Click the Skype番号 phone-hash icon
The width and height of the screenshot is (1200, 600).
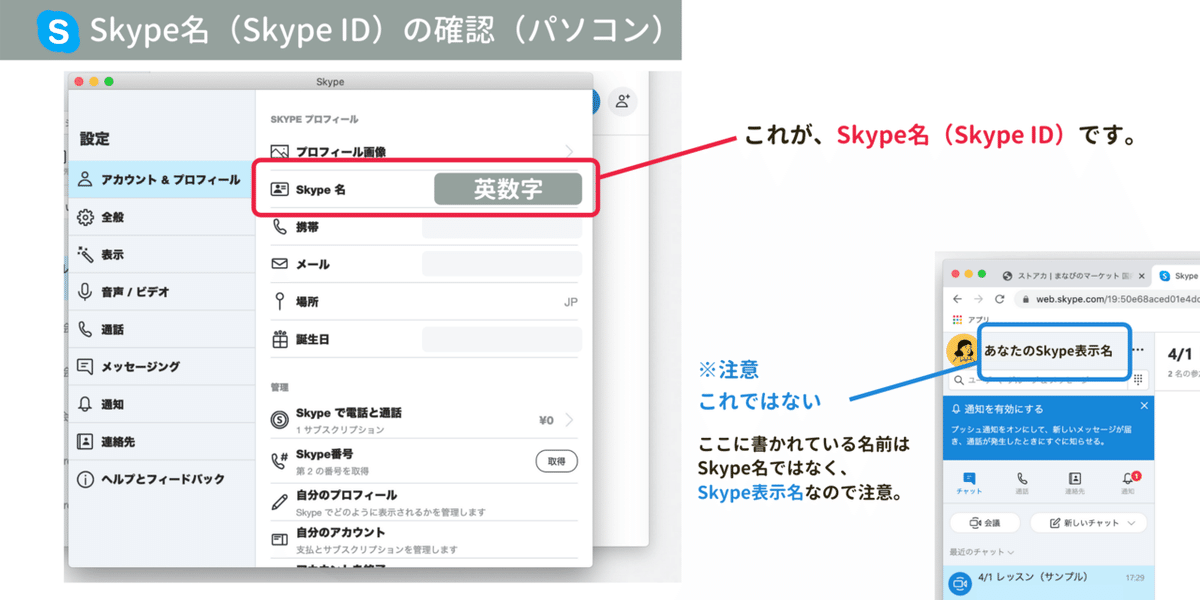coord(280,461)
